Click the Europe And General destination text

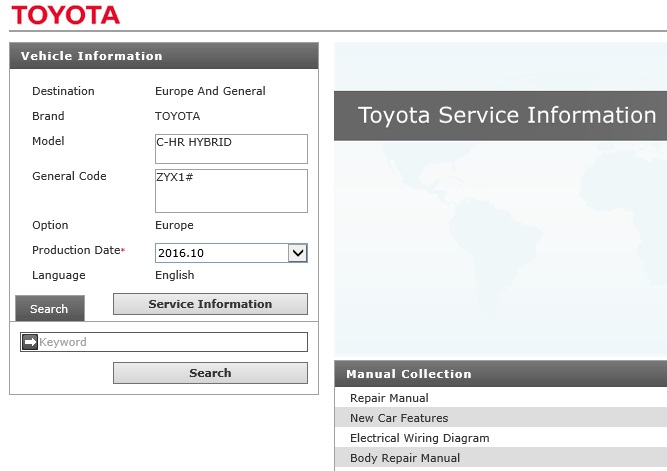point(210,91)
